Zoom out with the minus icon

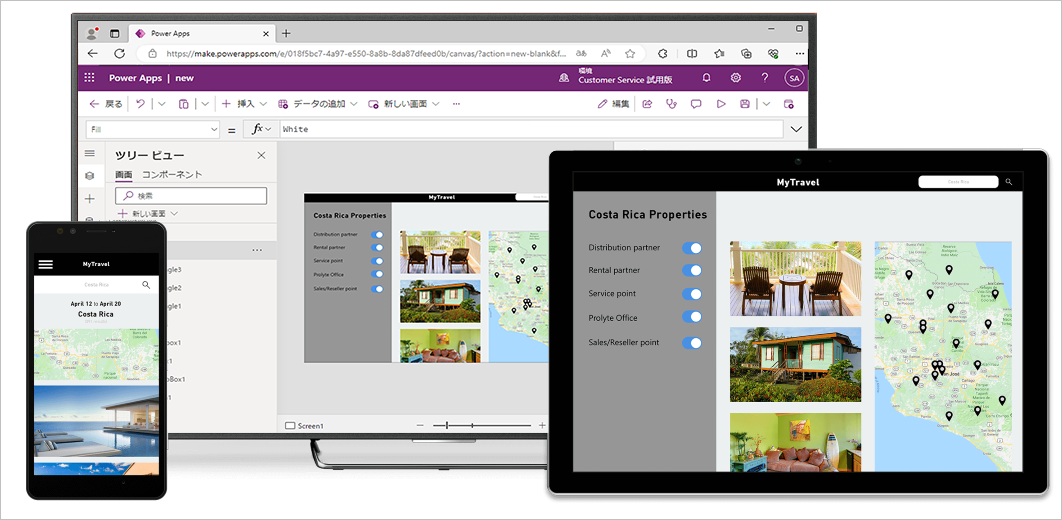[x=420, y=425]
